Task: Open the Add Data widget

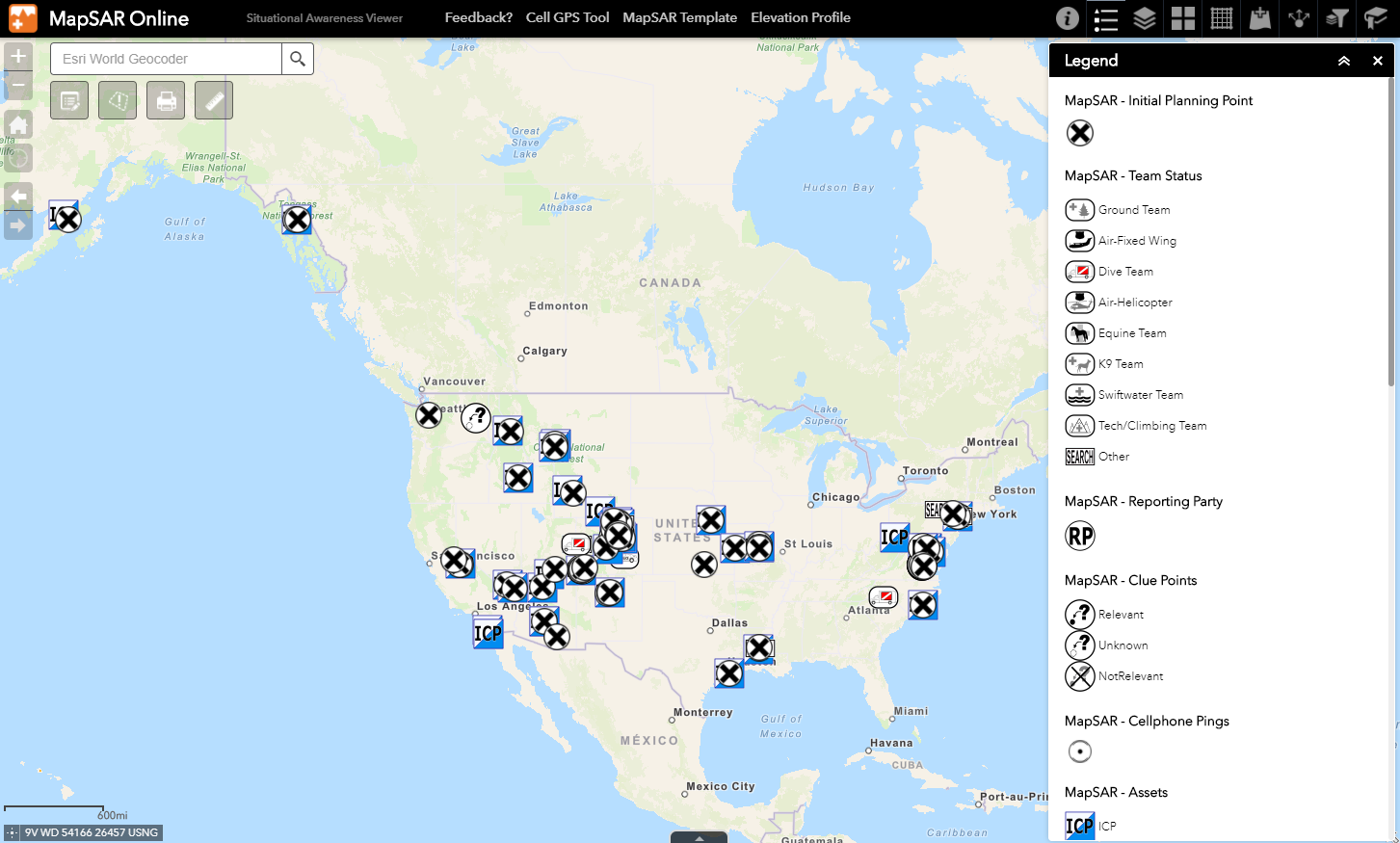Action: pyautogui.click(x=1260, y=18)
